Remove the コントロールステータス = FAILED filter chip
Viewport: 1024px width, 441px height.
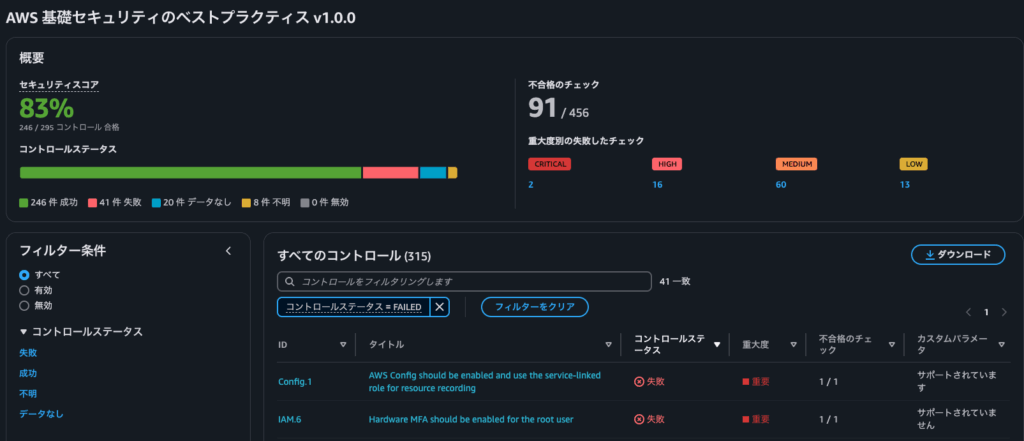pos(440,307)
